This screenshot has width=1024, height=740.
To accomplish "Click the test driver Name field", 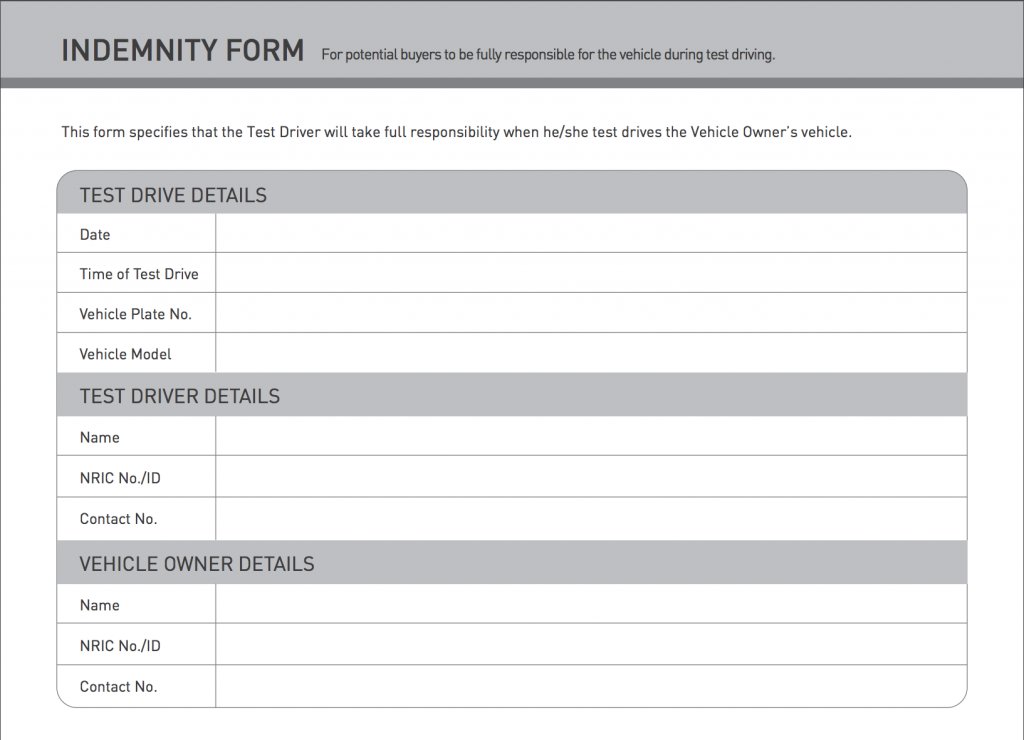I will [591, 436].
